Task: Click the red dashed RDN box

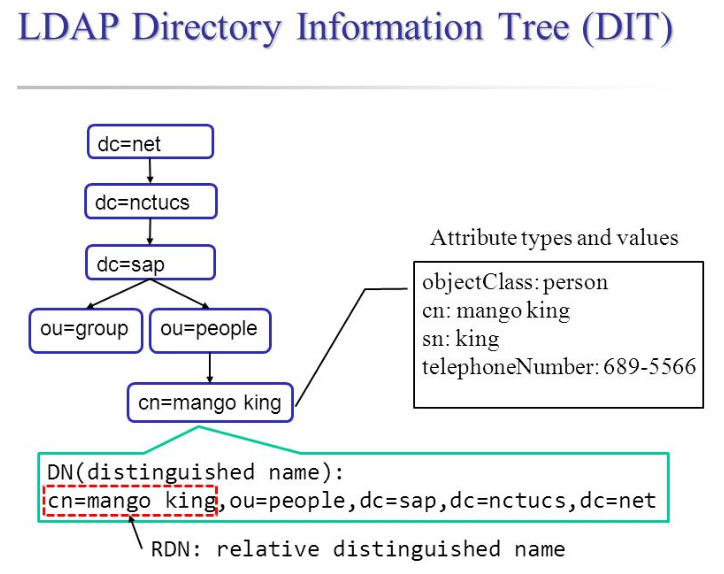Action: [131, 500]
